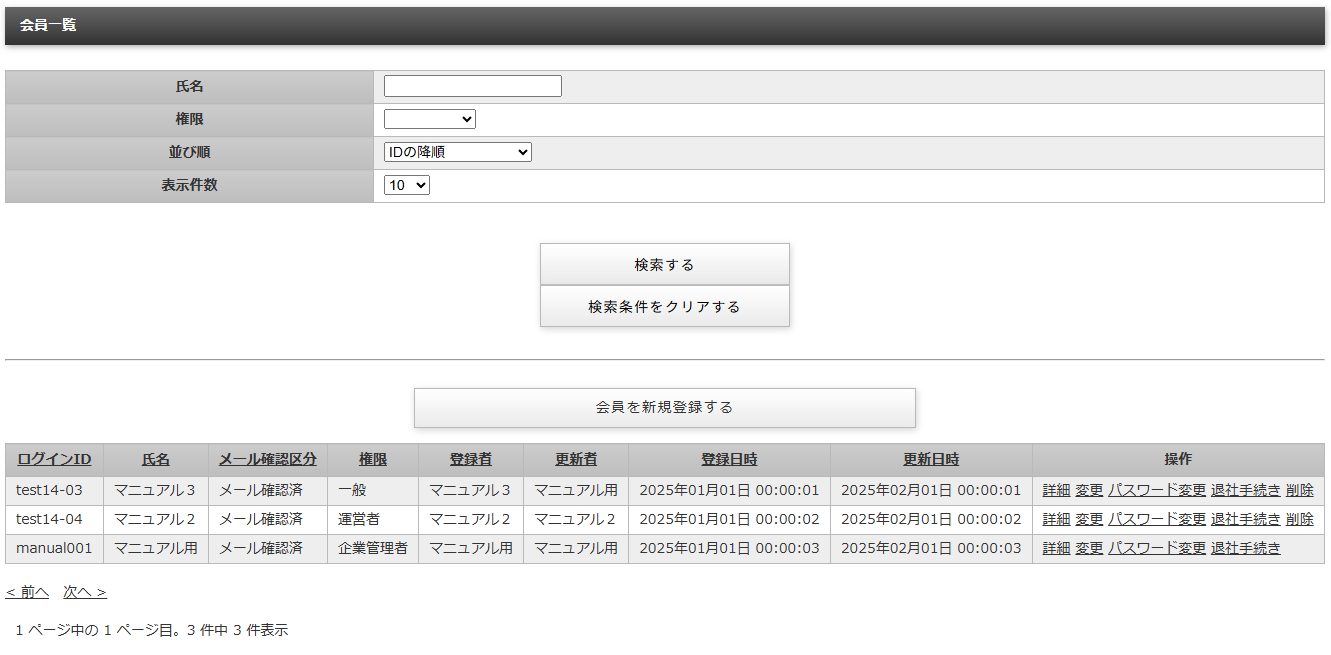Sort by 更新日時 column header
The height and width of the screenshot is (655, 1331).
click(930, 460)
